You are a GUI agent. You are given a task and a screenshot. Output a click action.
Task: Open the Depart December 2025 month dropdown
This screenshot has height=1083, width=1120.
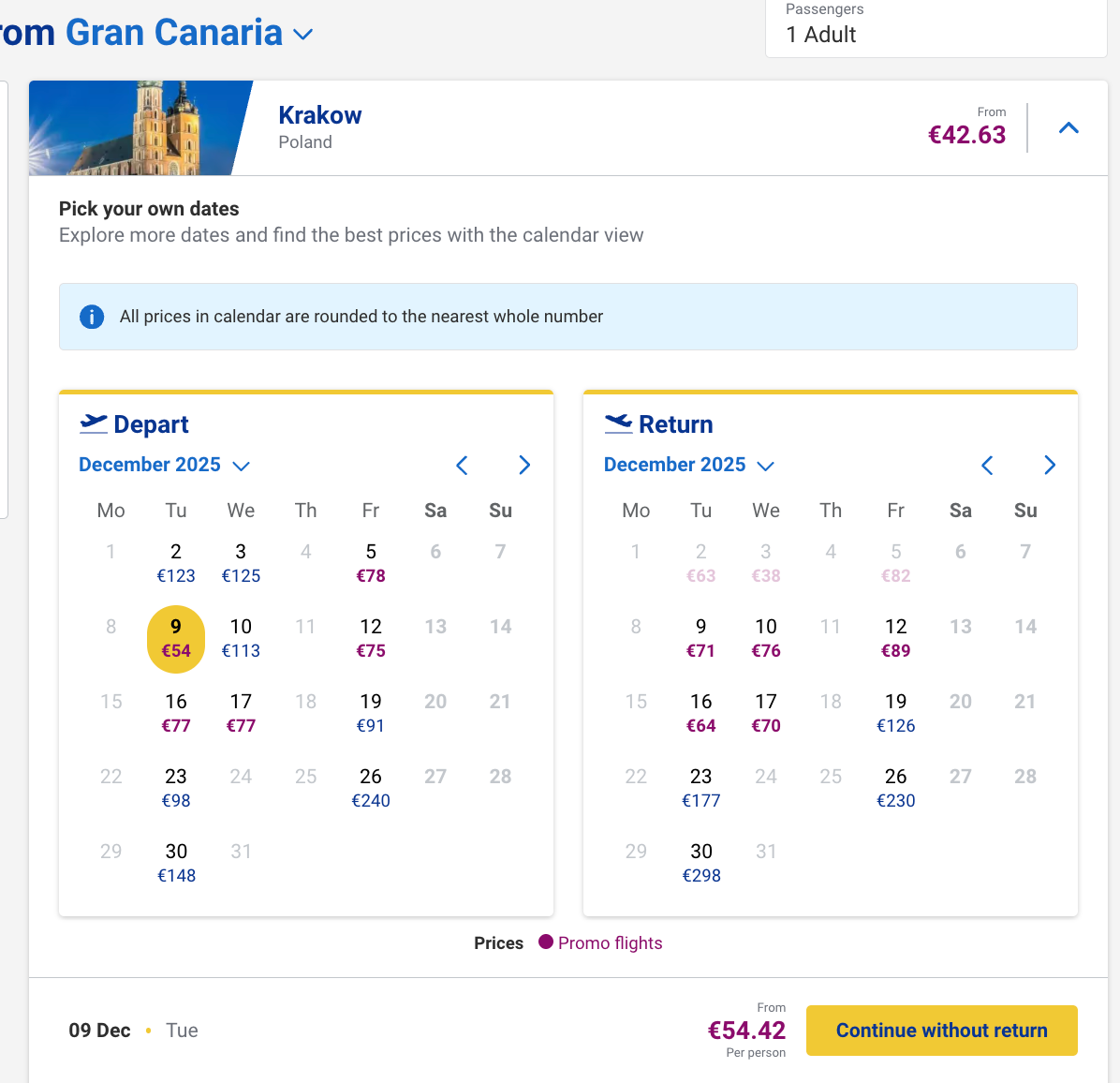(164, 466)
